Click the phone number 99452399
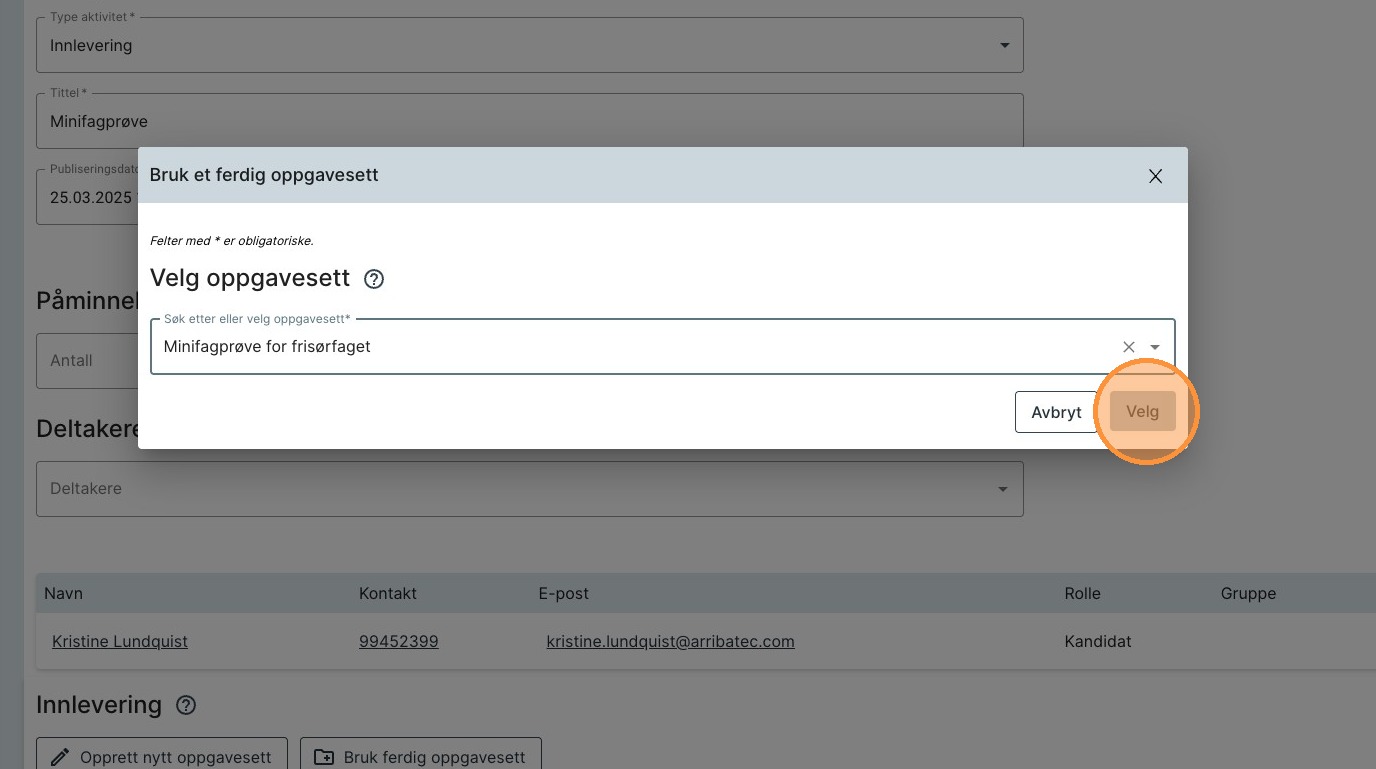The image size is (1376, 769). (x=398, y=641)
